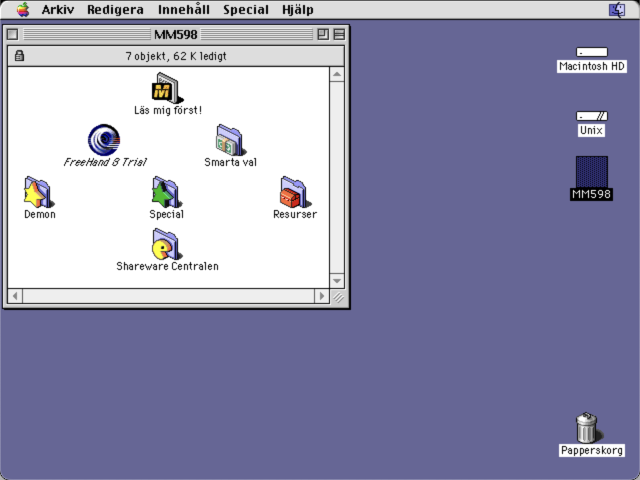
Task: Click the window resize grip corner
Action: pos(337,296)
